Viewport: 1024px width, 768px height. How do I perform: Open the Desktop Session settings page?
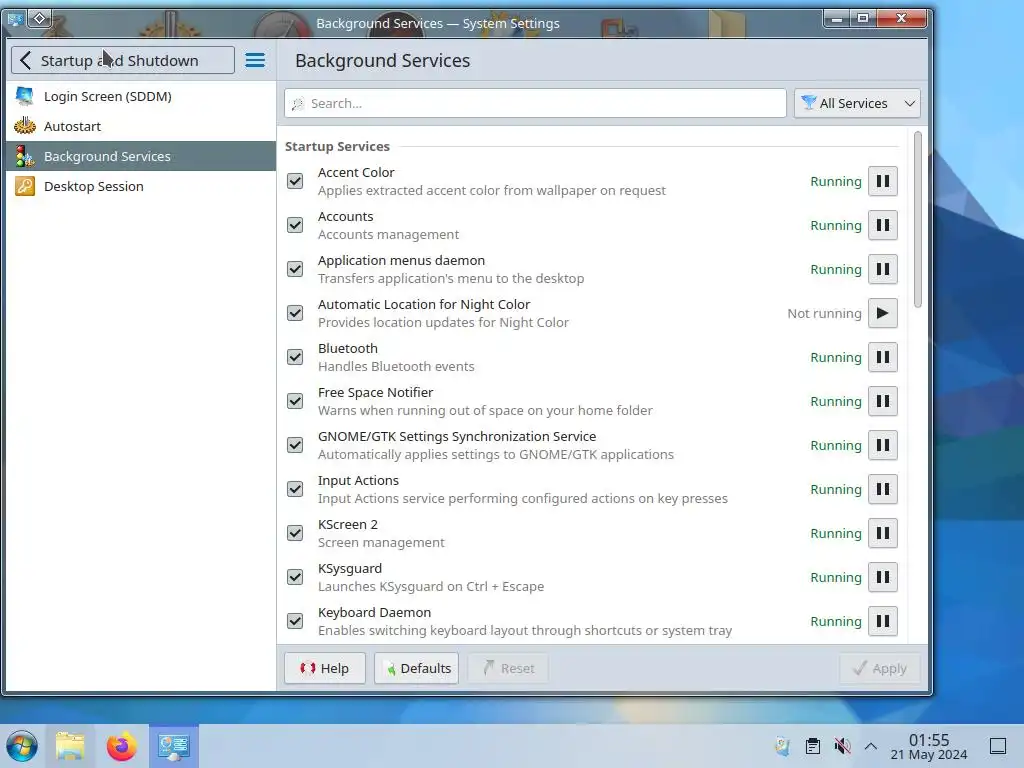click(x=141, y=186)
